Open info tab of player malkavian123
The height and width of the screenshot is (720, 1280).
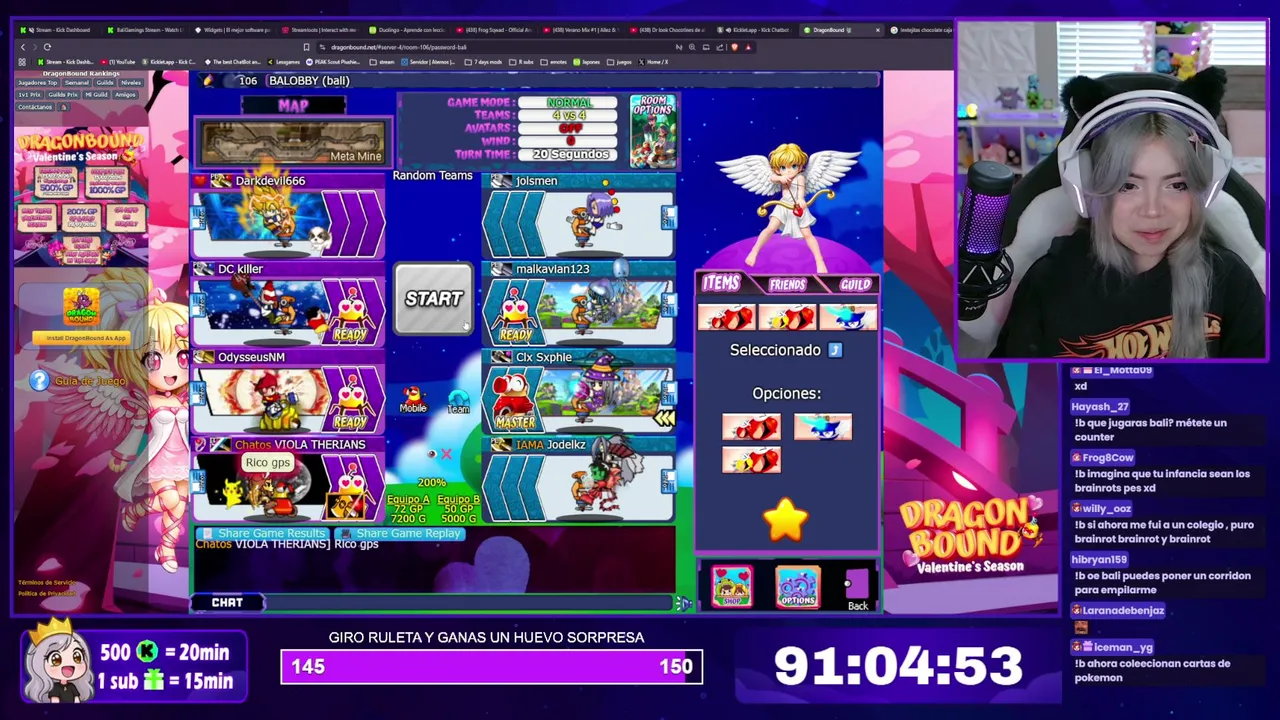coord(668,305)
